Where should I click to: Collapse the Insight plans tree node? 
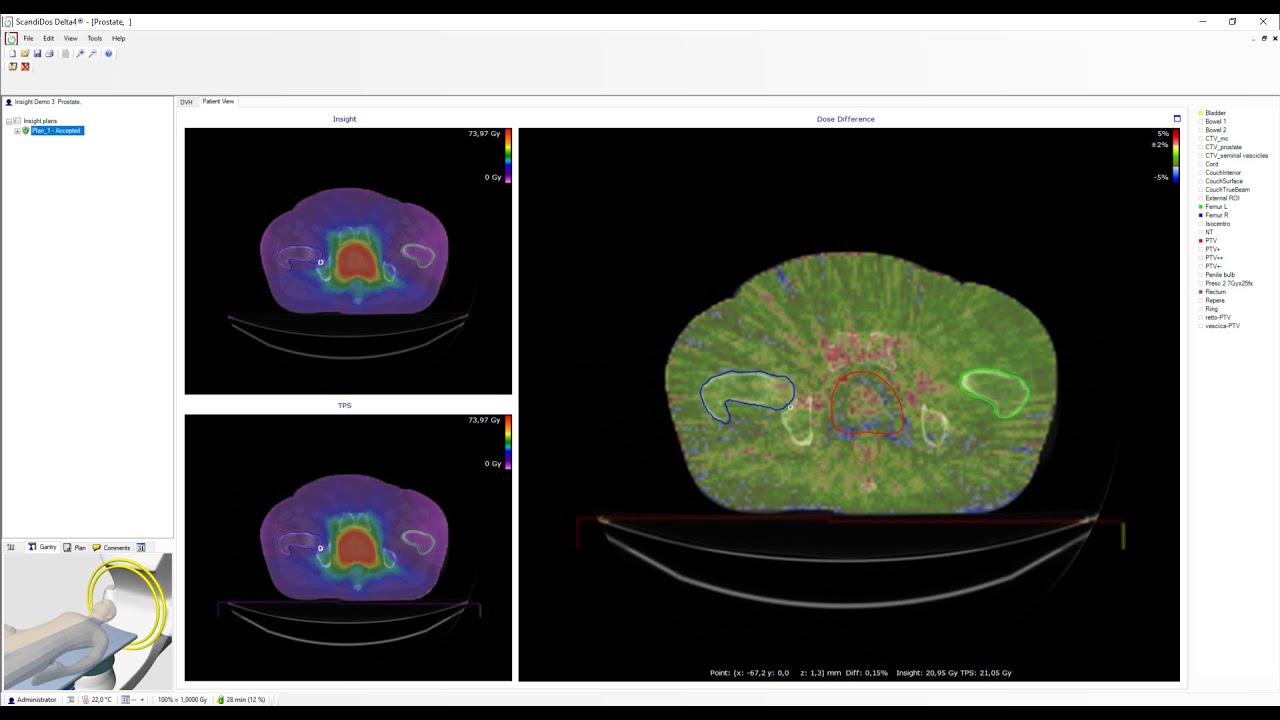[x=9, y=121]
